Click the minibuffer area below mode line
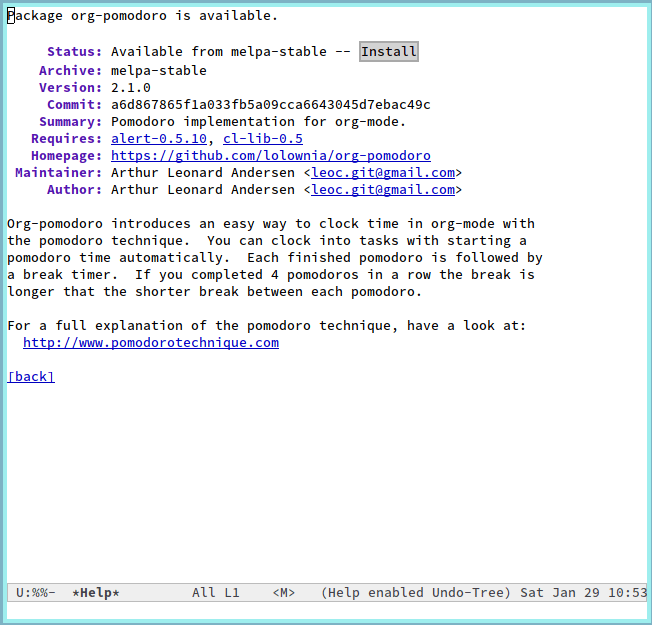The image size is (652, 625). tap(326, 610)
